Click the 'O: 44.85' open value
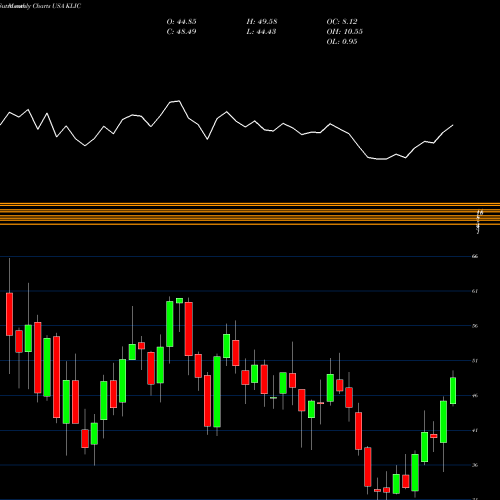The image size is (500, 500). 181,22
